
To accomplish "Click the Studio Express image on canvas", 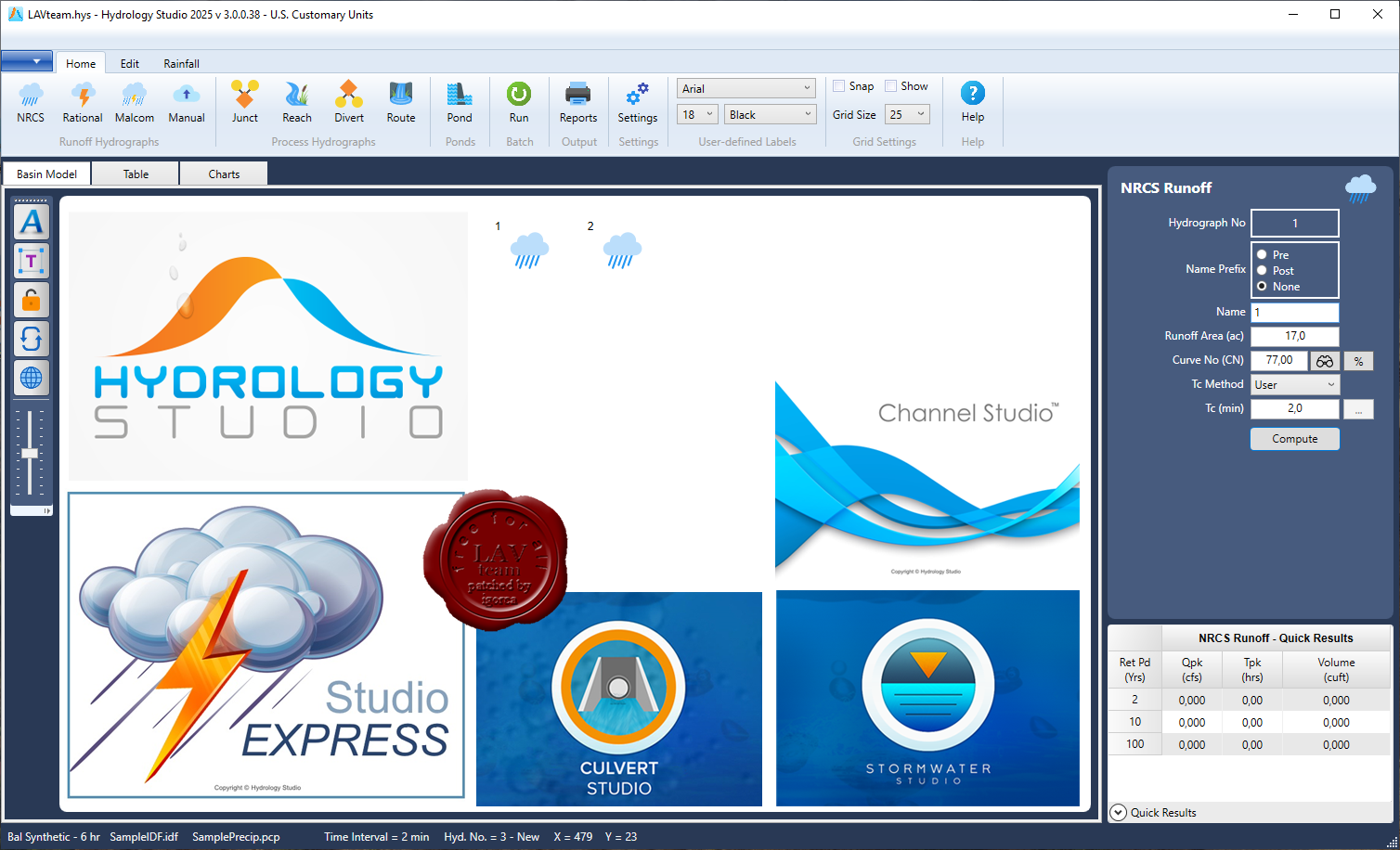I will tap(266, 645).
